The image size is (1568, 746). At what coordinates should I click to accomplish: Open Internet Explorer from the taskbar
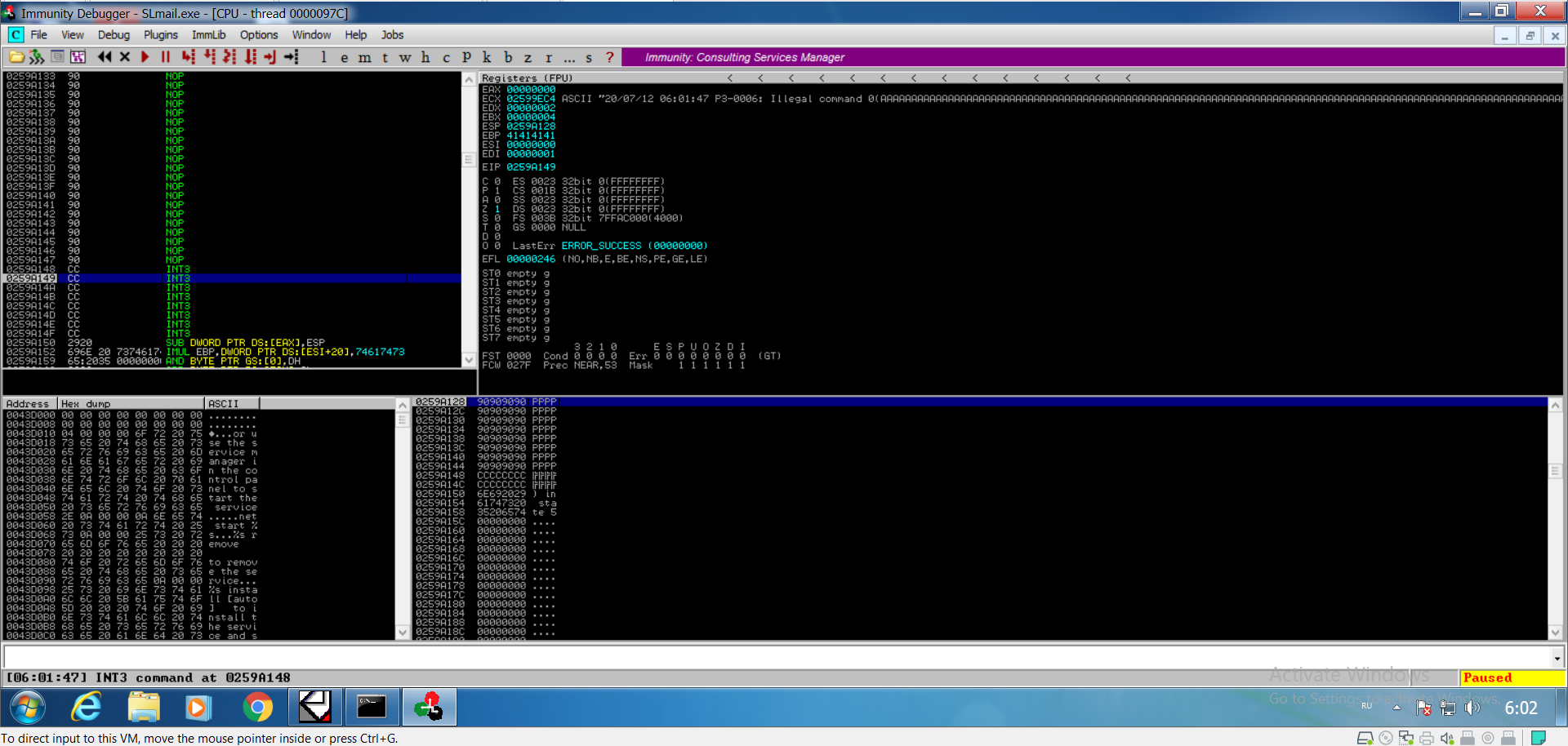coord(86,707)
